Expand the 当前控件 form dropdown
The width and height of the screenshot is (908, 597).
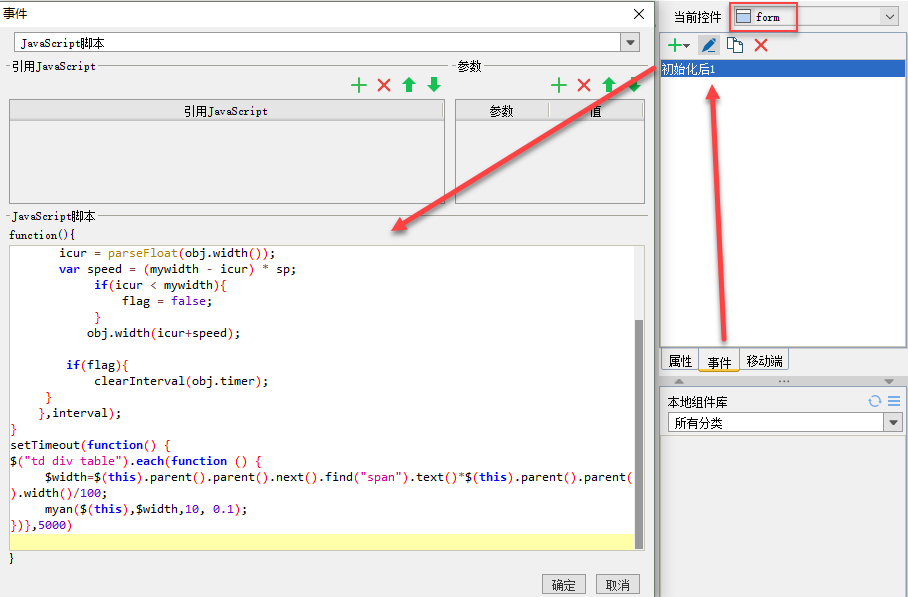[x=890, y=17]
